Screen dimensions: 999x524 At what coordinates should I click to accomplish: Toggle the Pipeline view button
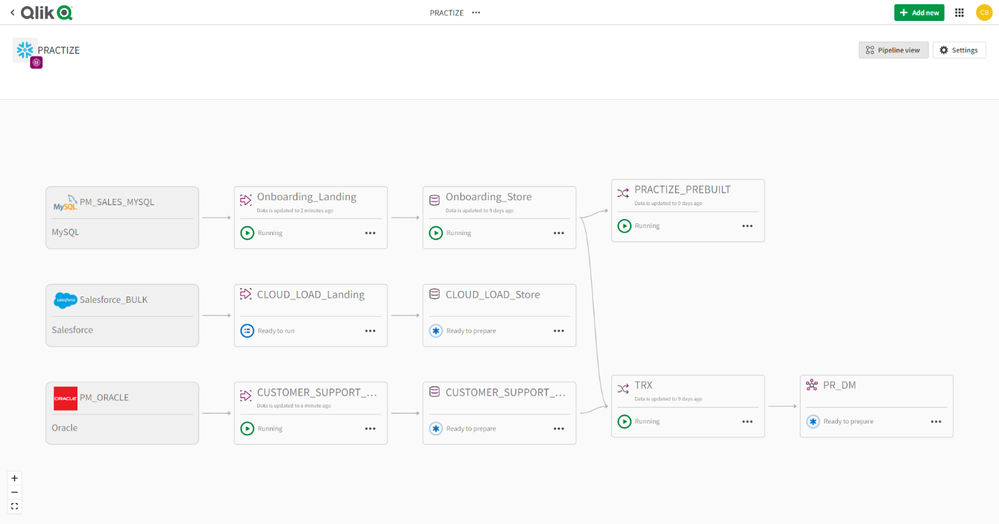tap(893, 50)
